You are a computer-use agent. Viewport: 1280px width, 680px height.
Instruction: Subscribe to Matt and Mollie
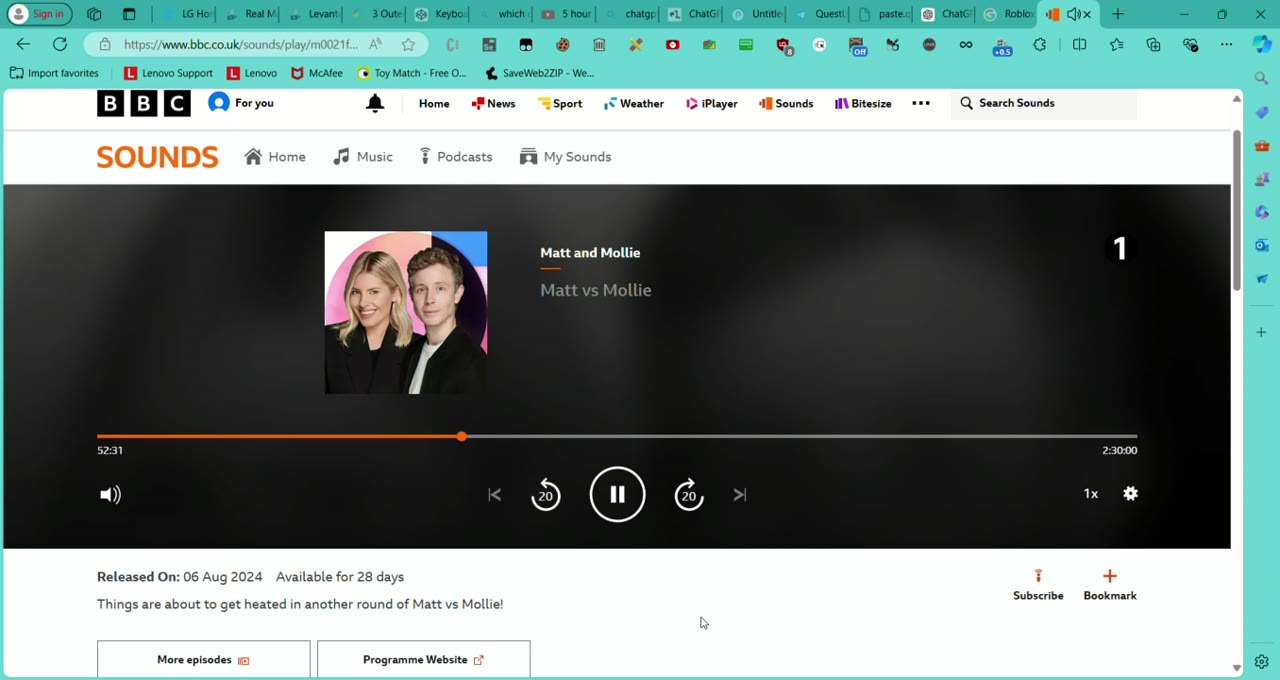[1038, 585]
